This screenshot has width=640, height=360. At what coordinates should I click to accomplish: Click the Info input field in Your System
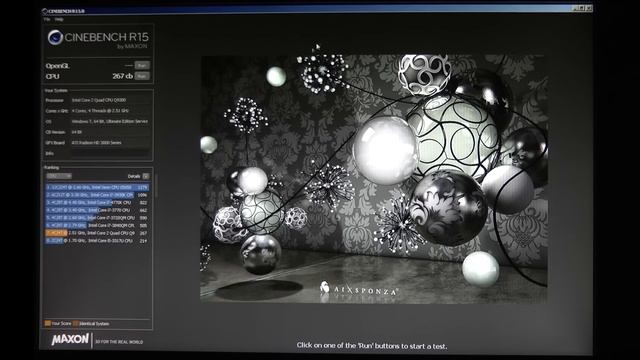[110, 153]
